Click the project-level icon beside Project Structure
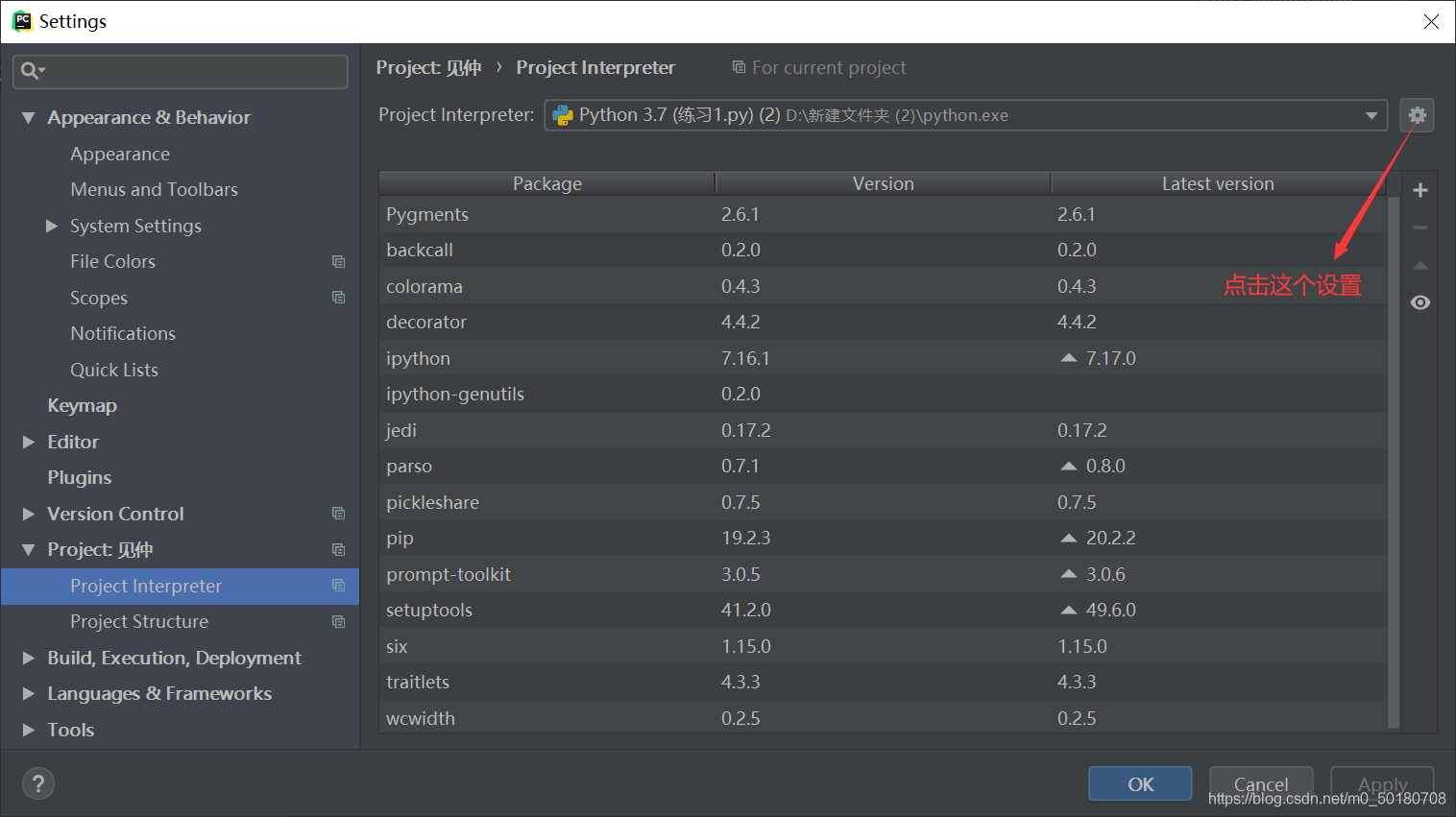 338,621
